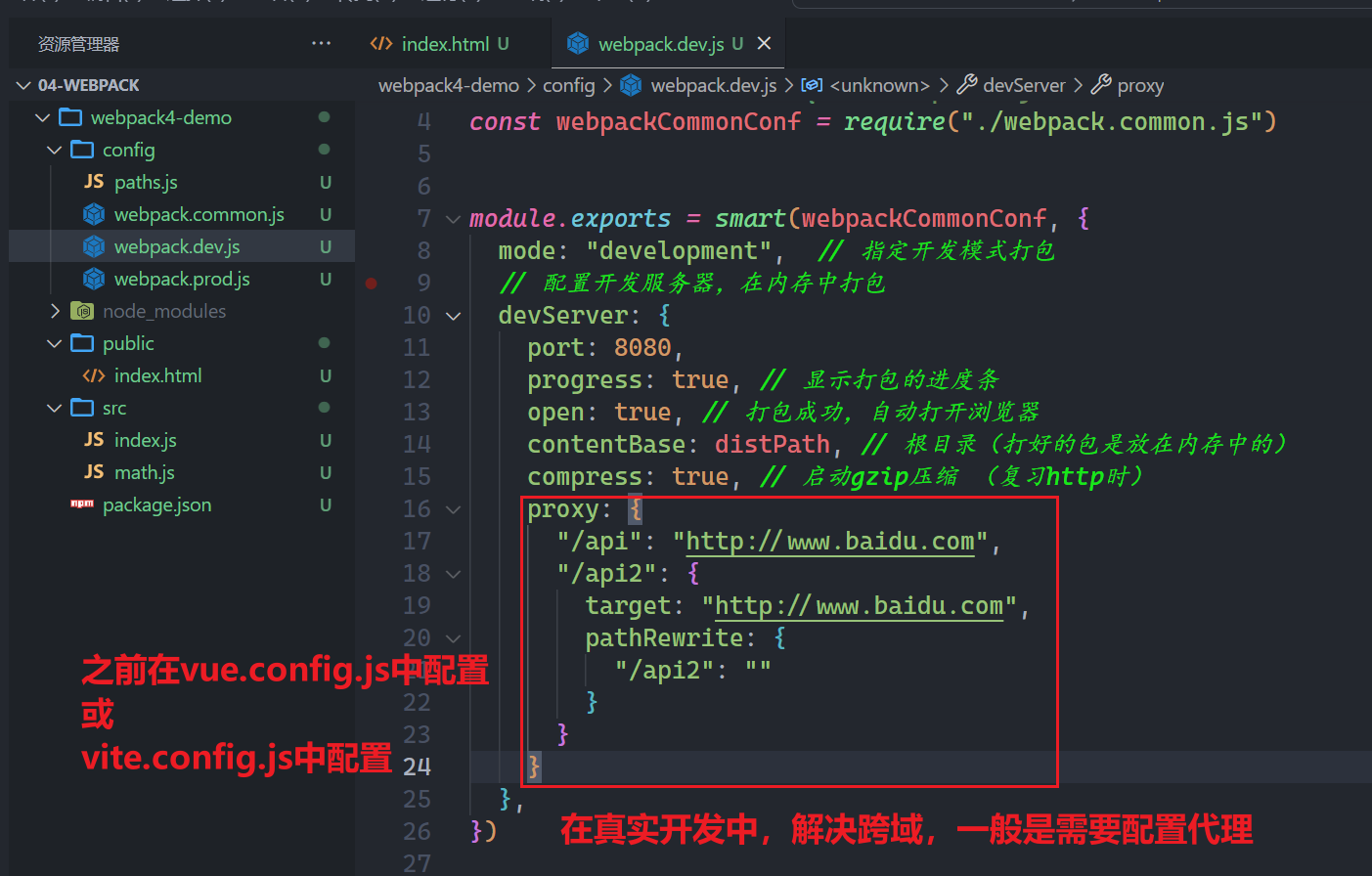
Task: Click folder icon of src
Action: point(82,408)
